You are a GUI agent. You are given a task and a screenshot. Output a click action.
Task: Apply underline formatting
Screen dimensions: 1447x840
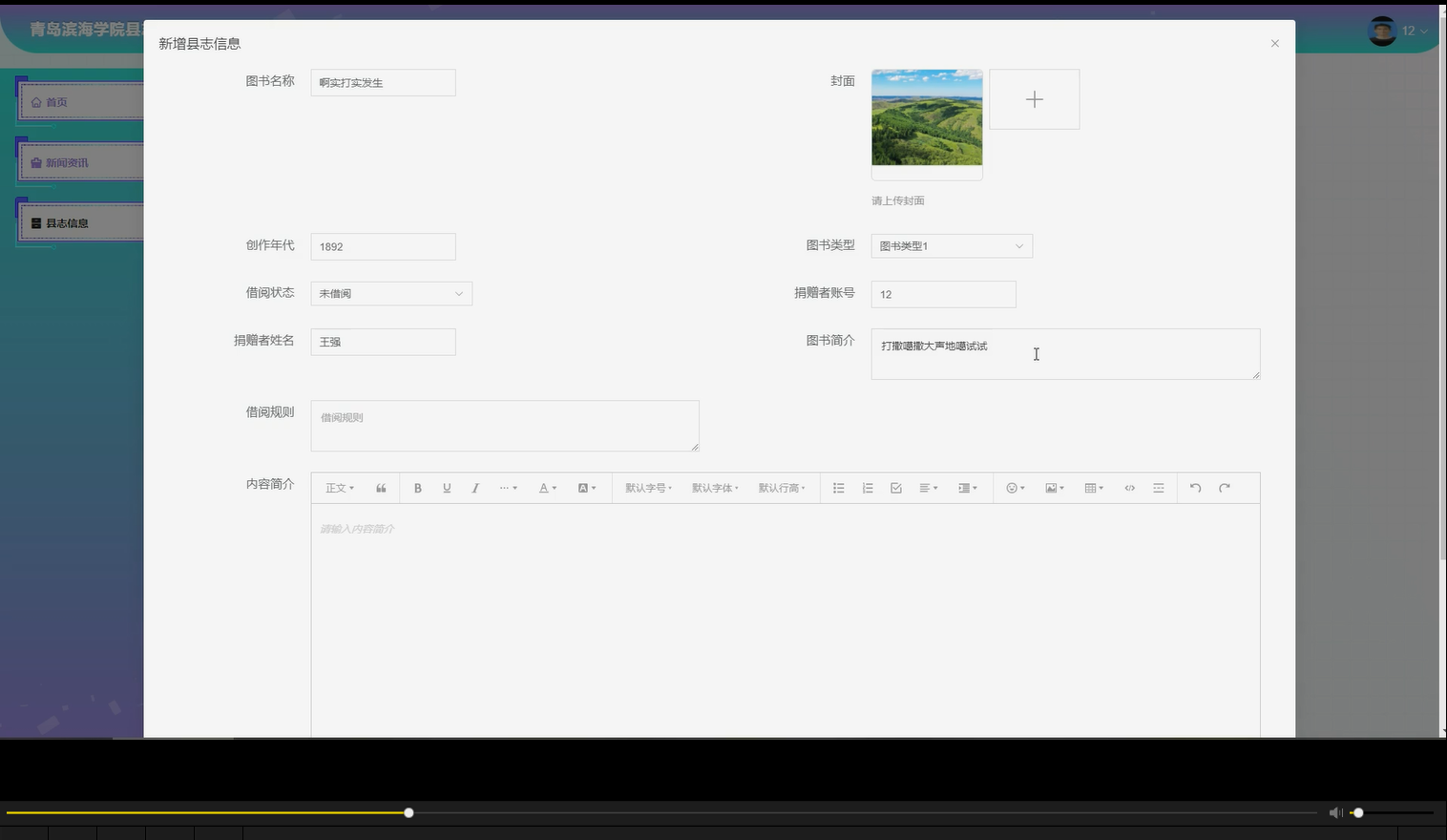(446, 488)
